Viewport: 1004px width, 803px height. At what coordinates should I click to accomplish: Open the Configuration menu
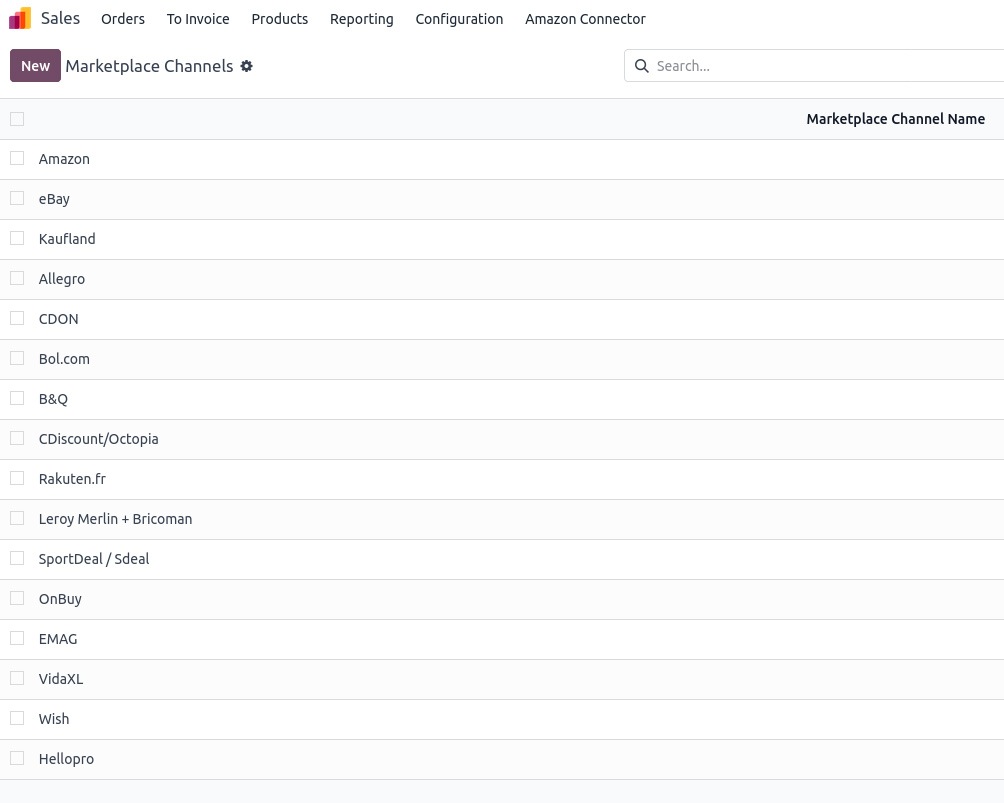point(459,19)
